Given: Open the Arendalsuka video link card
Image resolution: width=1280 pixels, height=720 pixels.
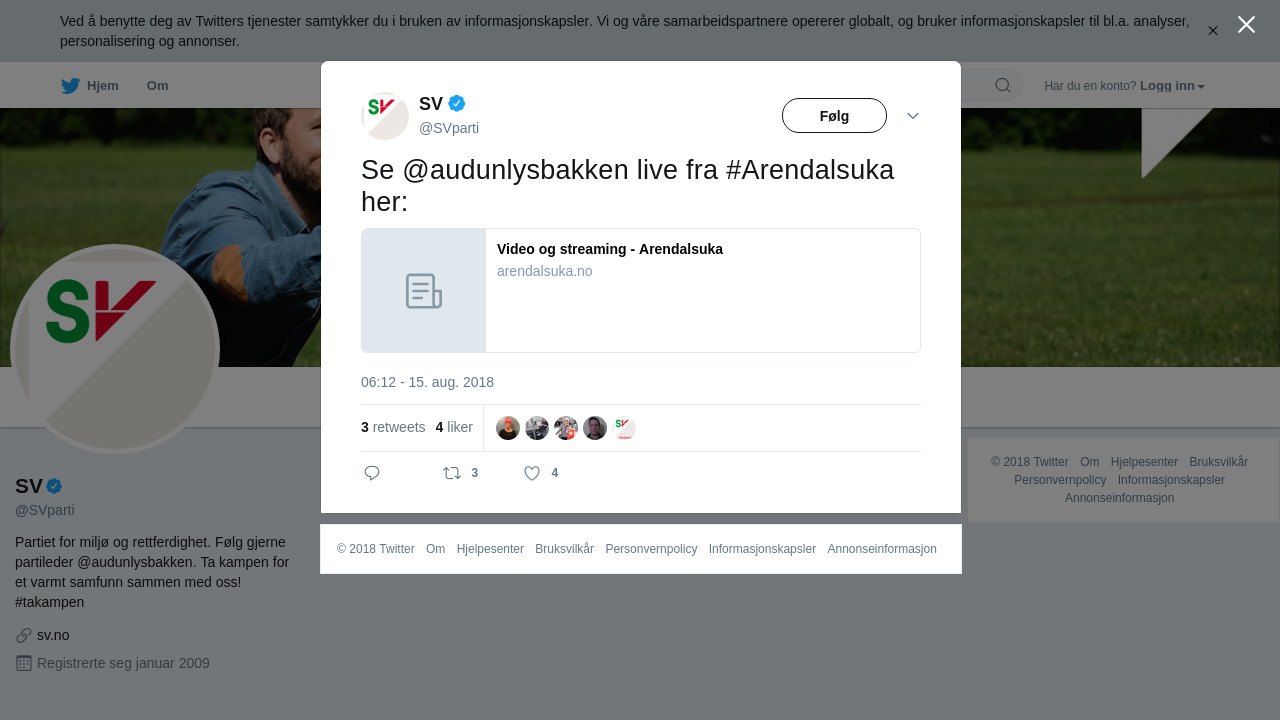Looking at the screenshot, I should 641,290.
